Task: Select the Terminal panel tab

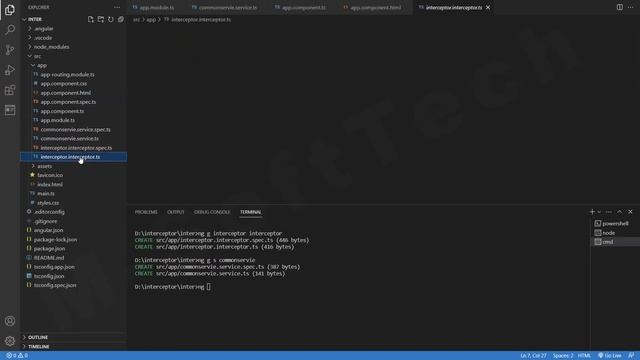Action: coord(251,212)
